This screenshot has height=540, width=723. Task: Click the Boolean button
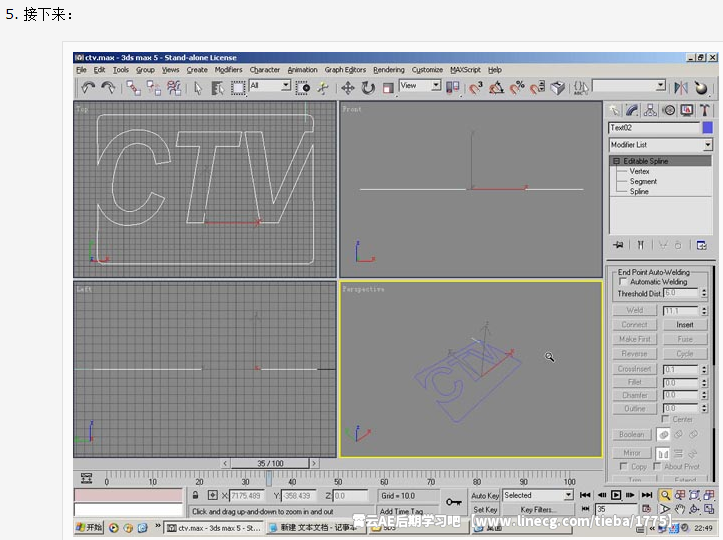click(x=632, y=434)
